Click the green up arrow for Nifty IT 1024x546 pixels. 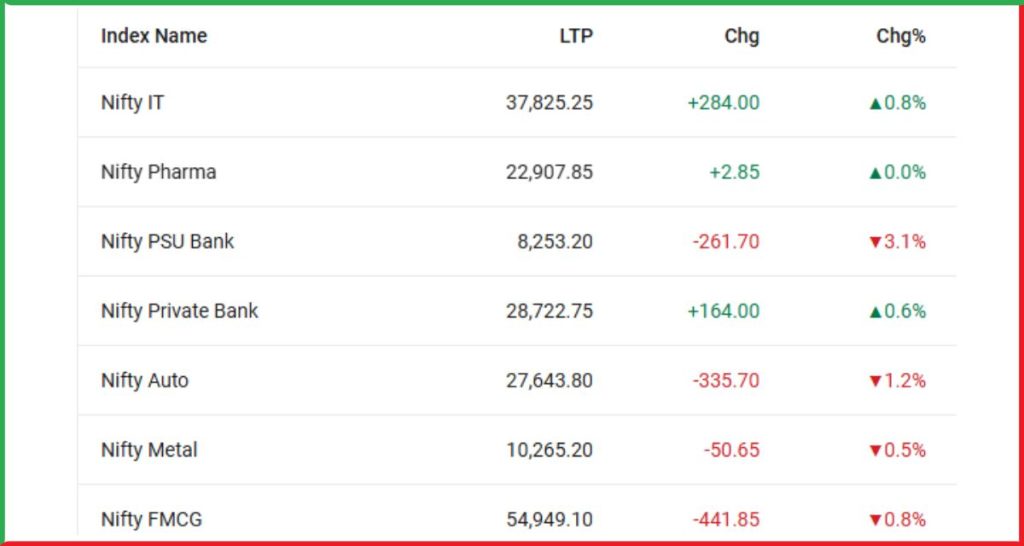coord(876,103)
